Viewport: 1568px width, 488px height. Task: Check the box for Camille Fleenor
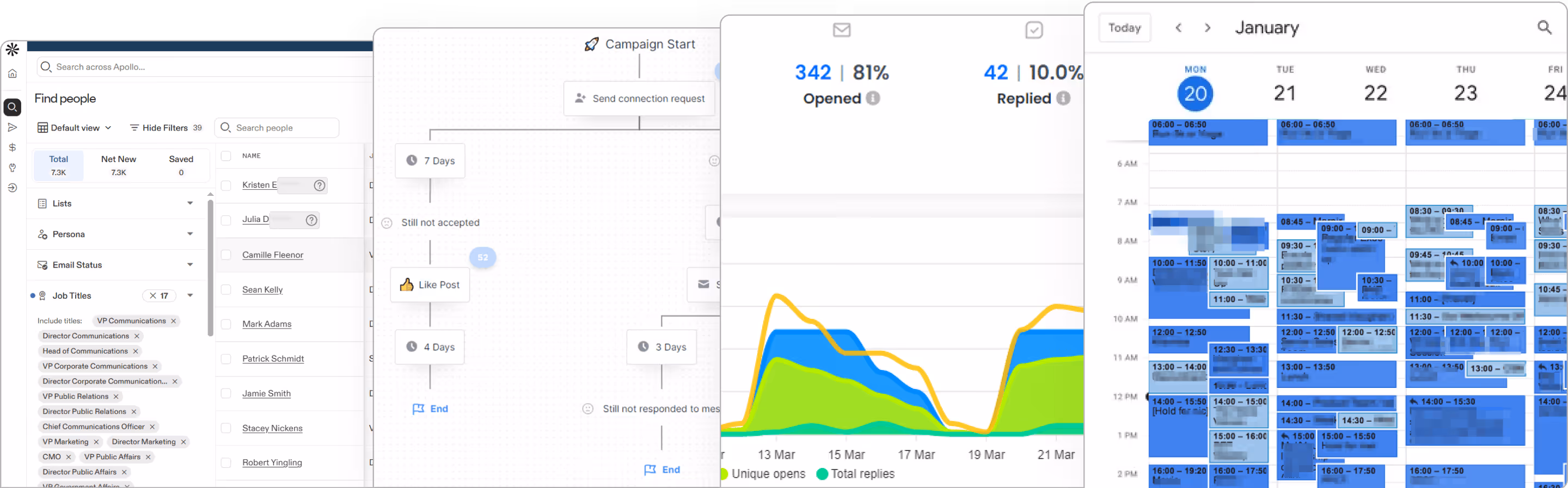click(226, 255)
